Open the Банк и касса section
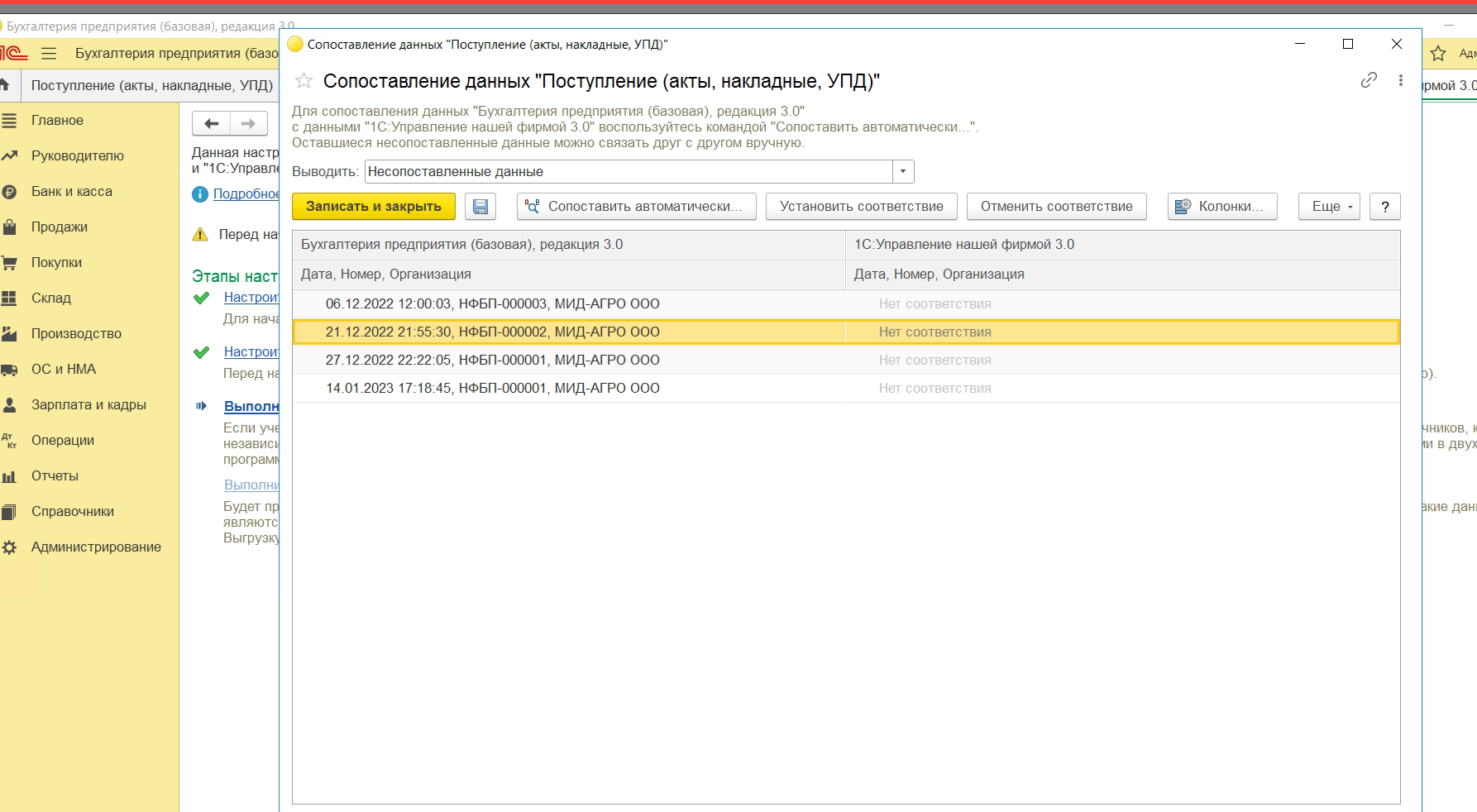 click(72, 192)
